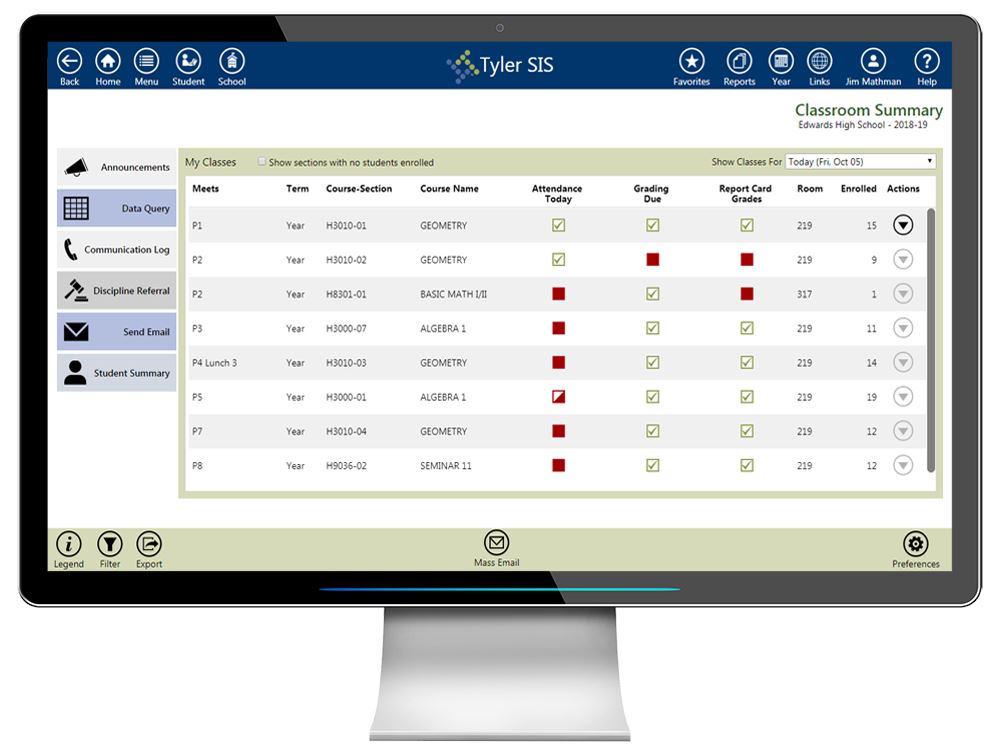The height and width of the screenshot is (750, 1000).
Task: Open Mass Email envelope icon
Action: pos(496,543)
